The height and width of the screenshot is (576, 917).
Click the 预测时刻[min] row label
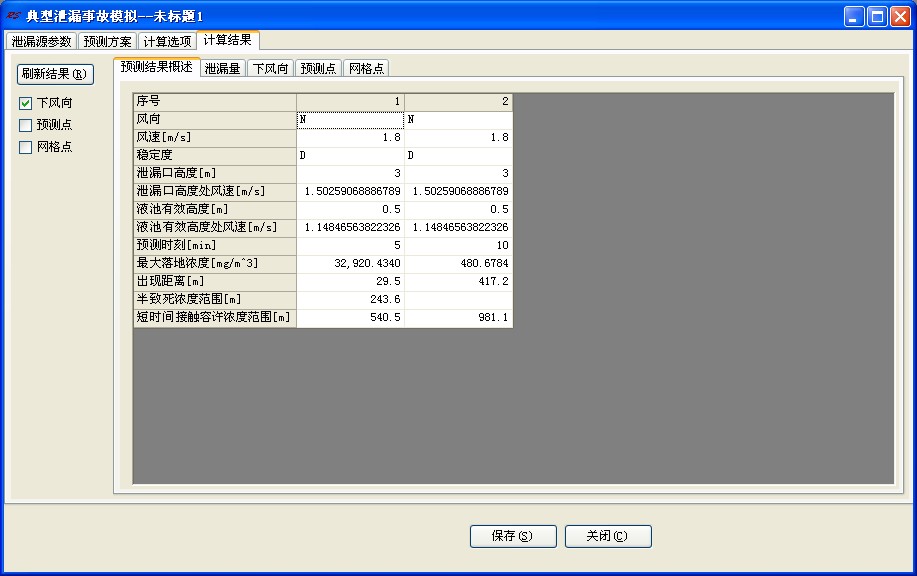[215, 245]
